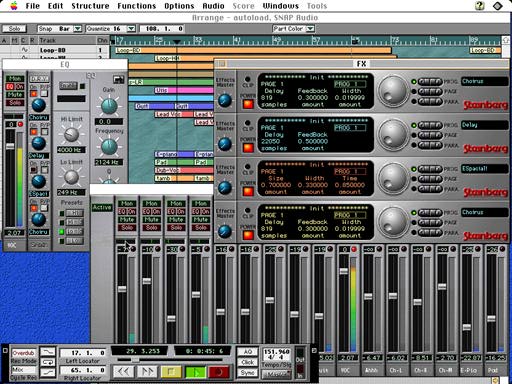Toggle the EQ Enable button
The height and width of the screenshot is (384, 512).
[68, 86]
